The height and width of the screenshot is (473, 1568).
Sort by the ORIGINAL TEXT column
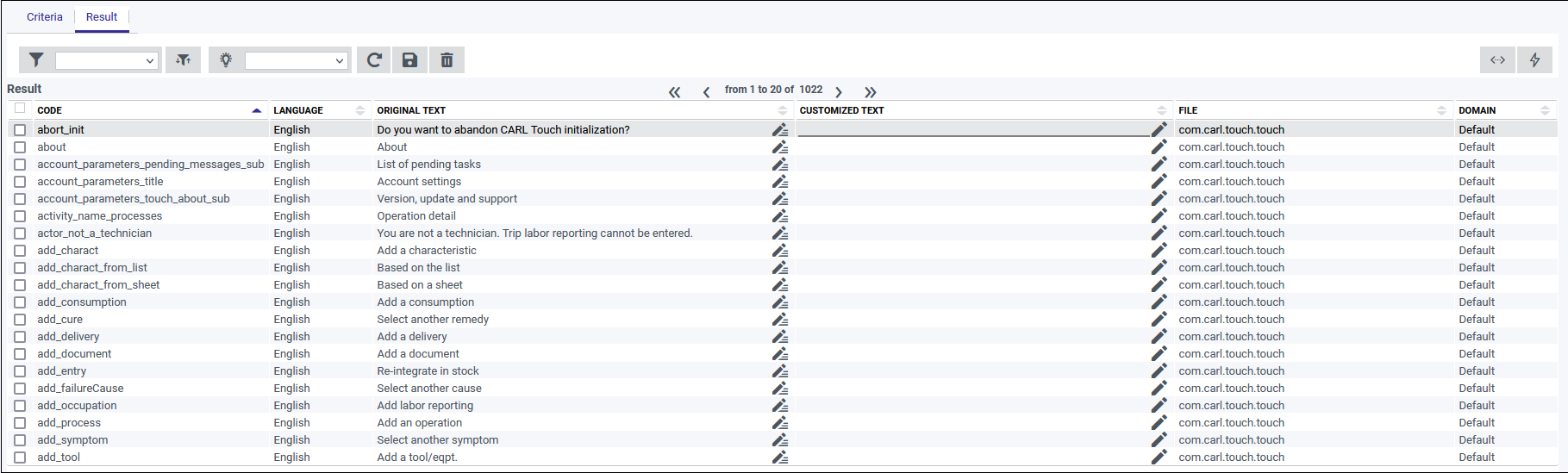(783, 110)
